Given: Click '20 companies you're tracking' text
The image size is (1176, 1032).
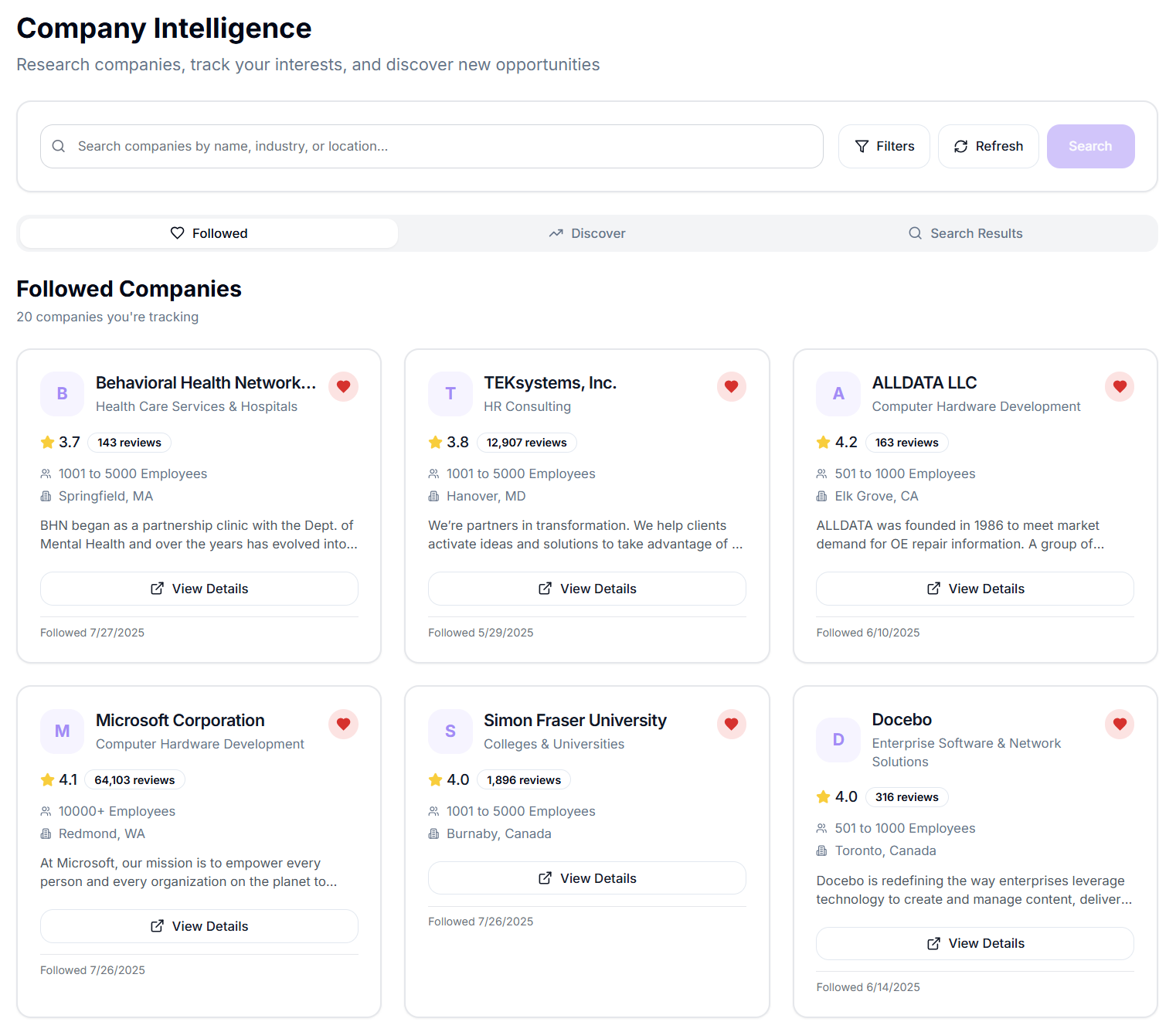Looking at the screenshot, I should [107, 317].
